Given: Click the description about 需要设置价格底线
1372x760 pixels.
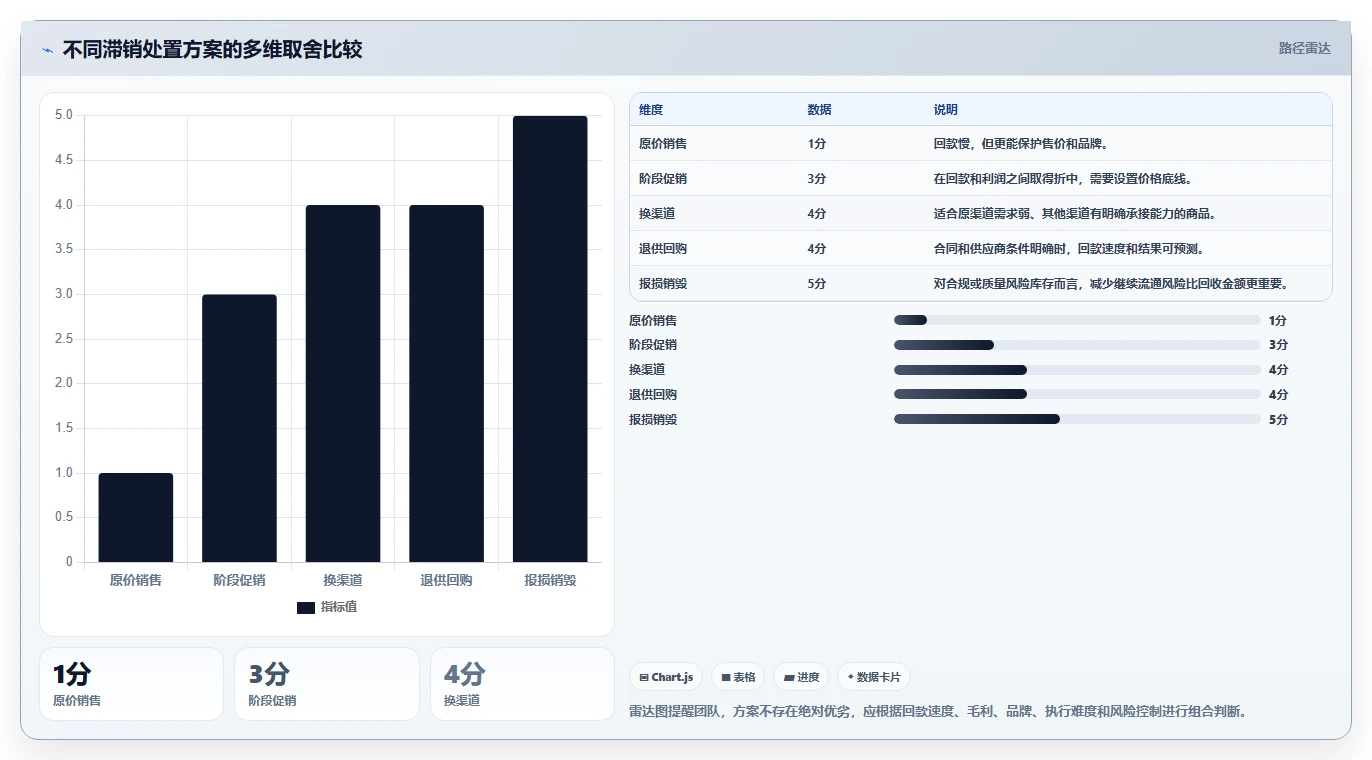Looking at the screenshot, I should click(1063, 179).
